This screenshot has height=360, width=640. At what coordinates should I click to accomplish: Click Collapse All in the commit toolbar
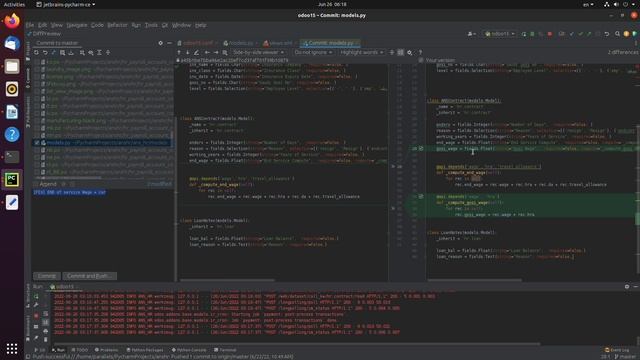tap(108, 53)
